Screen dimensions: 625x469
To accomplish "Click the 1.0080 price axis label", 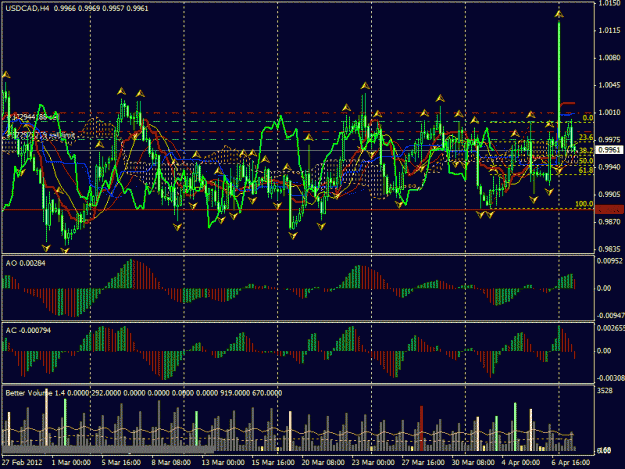I will pyautogui.click(x=610, y=58).
